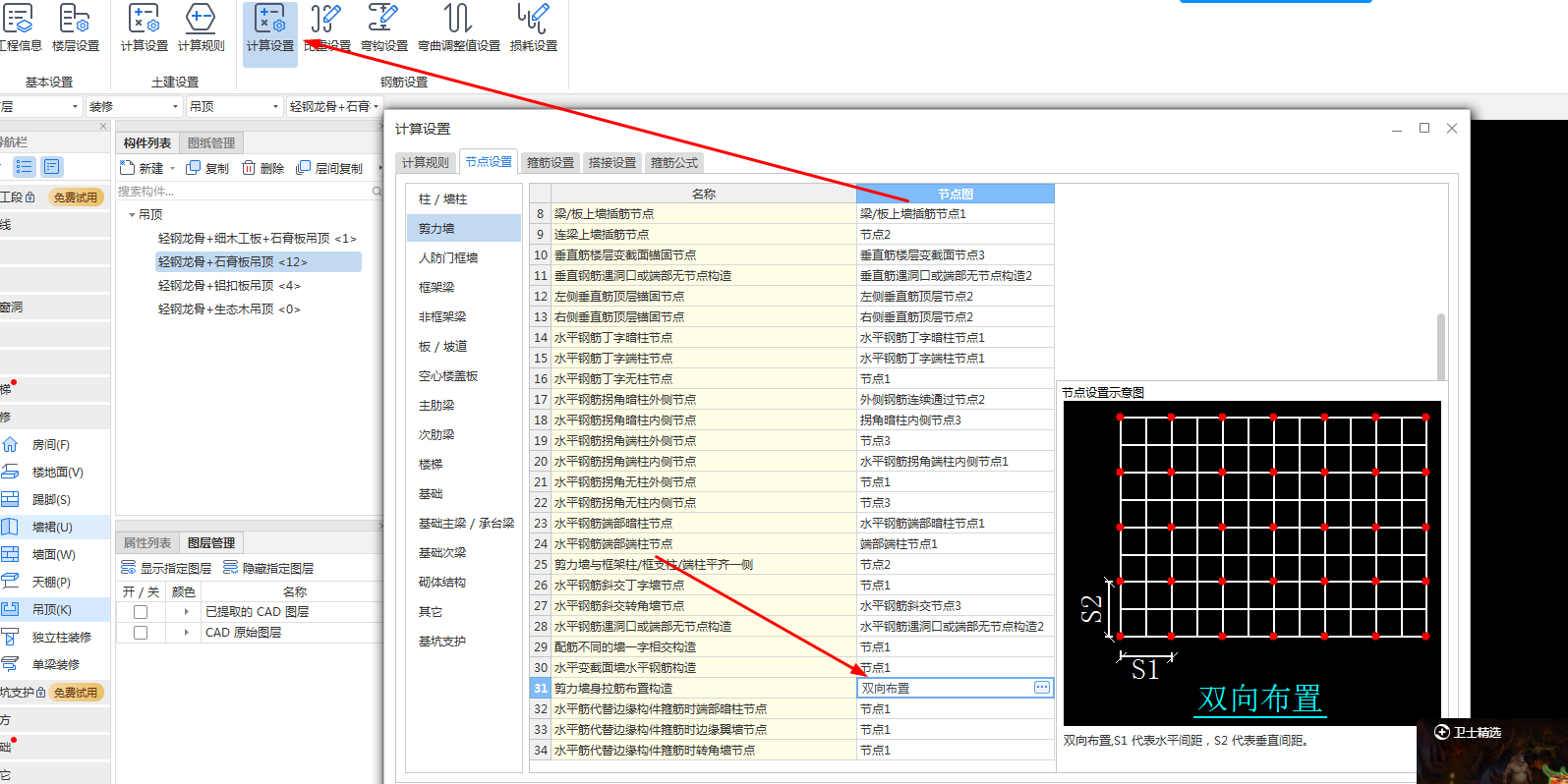Open 弯曲调整值设置 in the ribbon

point(458,28)
